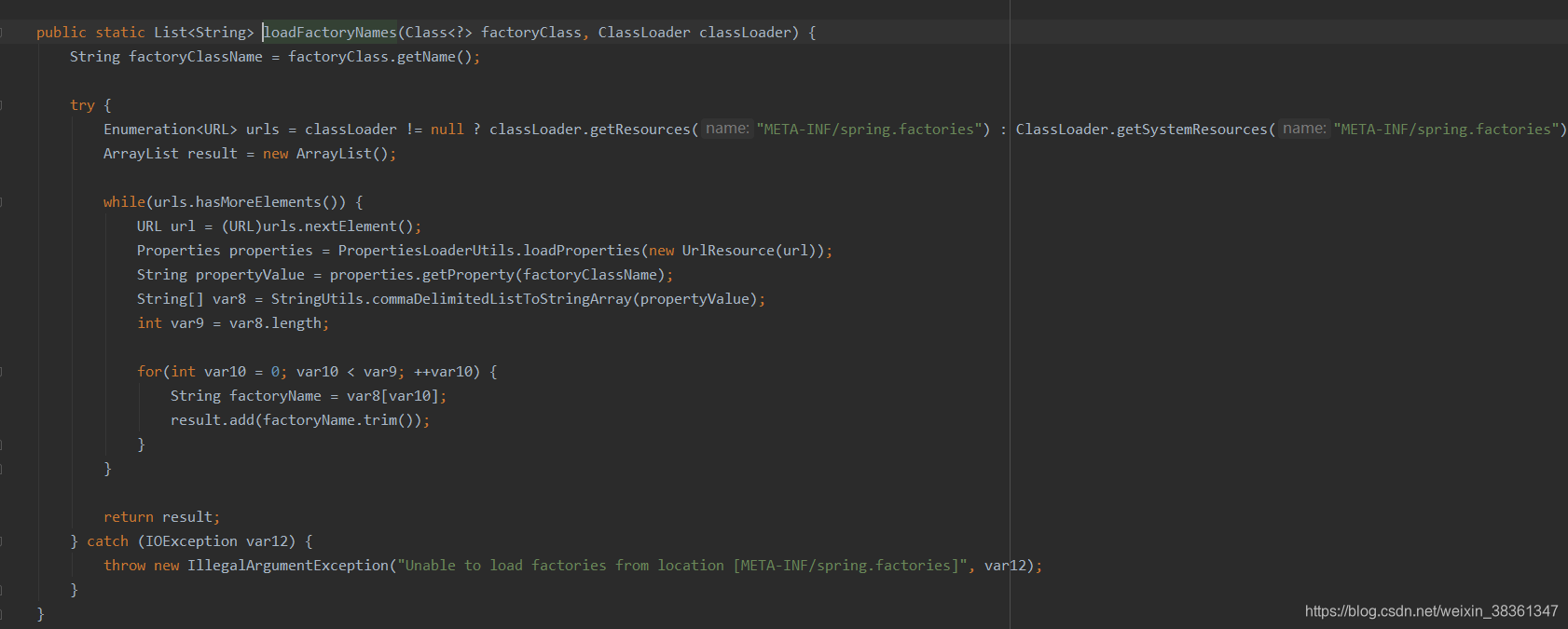This screenshot has width=1568, height=629.
Task: Click the ArrayList result declaration
Action: pos(171,154)
